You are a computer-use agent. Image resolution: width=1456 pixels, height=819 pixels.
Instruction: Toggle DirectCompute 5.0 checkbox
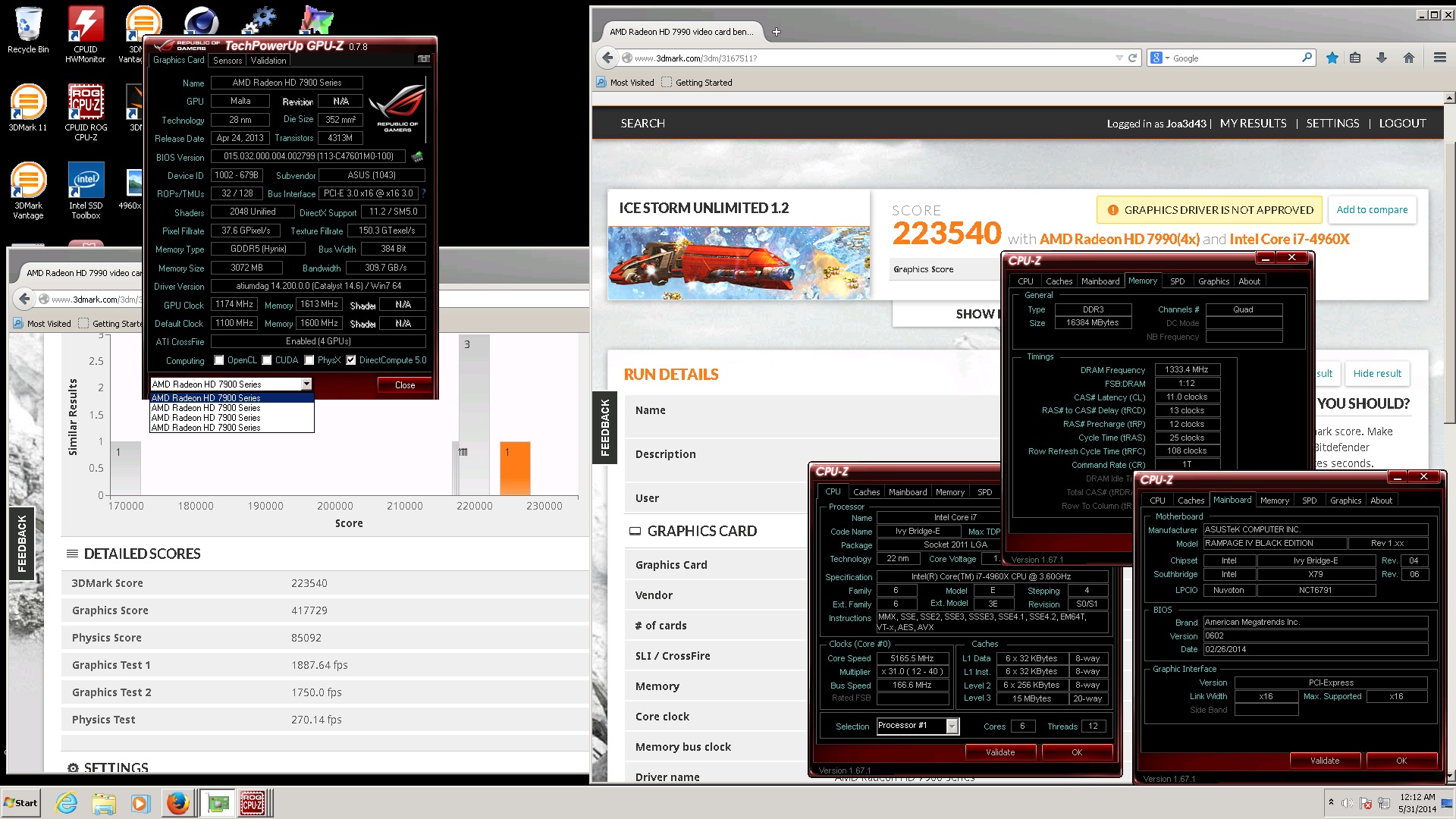tap(351, 360)
